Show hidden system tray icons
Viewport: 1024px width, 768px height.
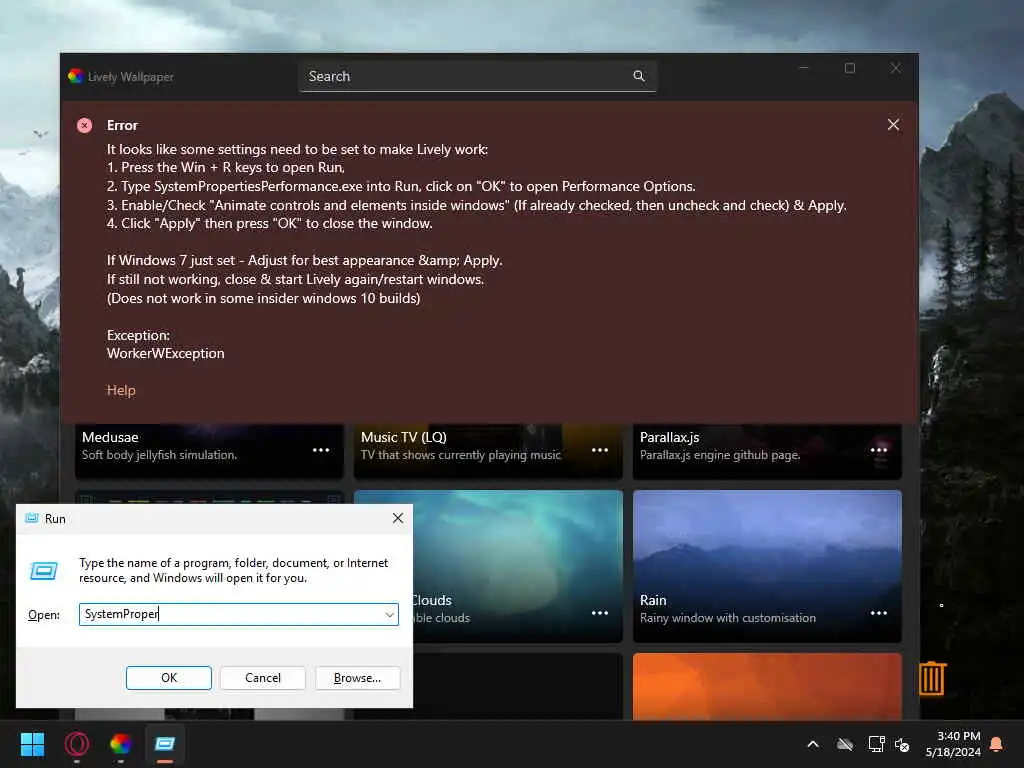pos(813,744)
